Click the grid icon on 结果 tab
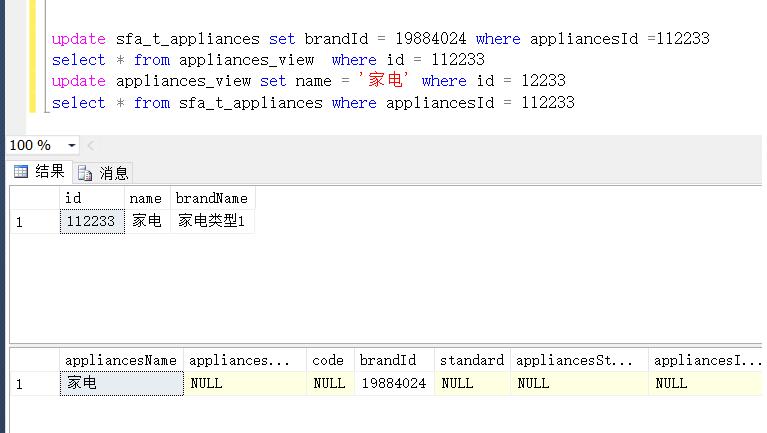The height and width of the screenshot is (433, 767). point(21,172)
